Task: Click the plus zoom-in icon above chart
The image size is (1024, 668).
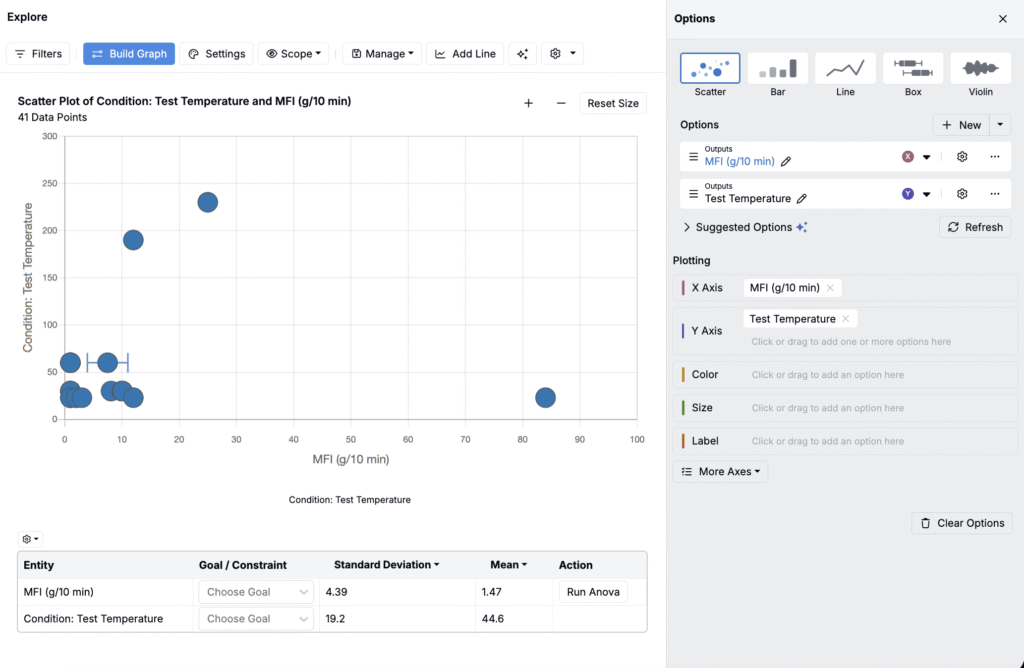Action: [x=528, y=103]
